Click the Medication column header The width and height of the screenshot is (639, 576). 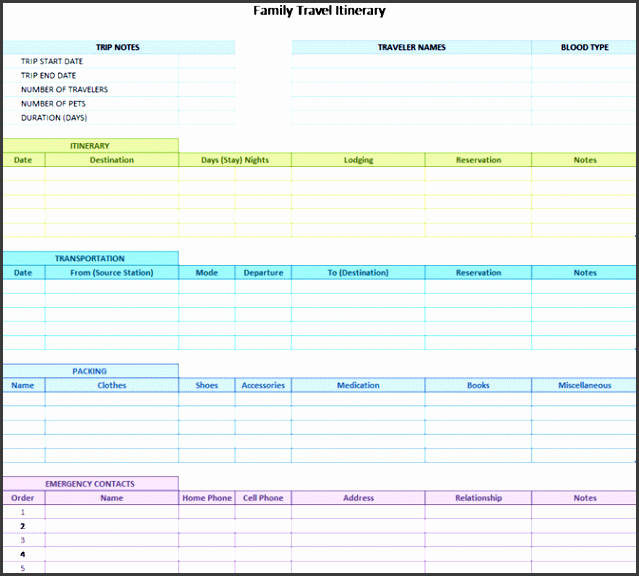click(358, 385)
